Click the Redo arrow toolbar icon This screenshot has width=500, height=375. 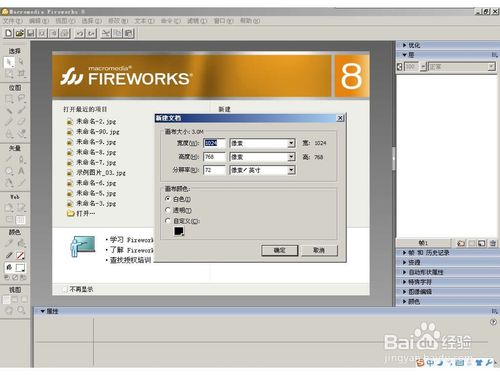[92, 33]
